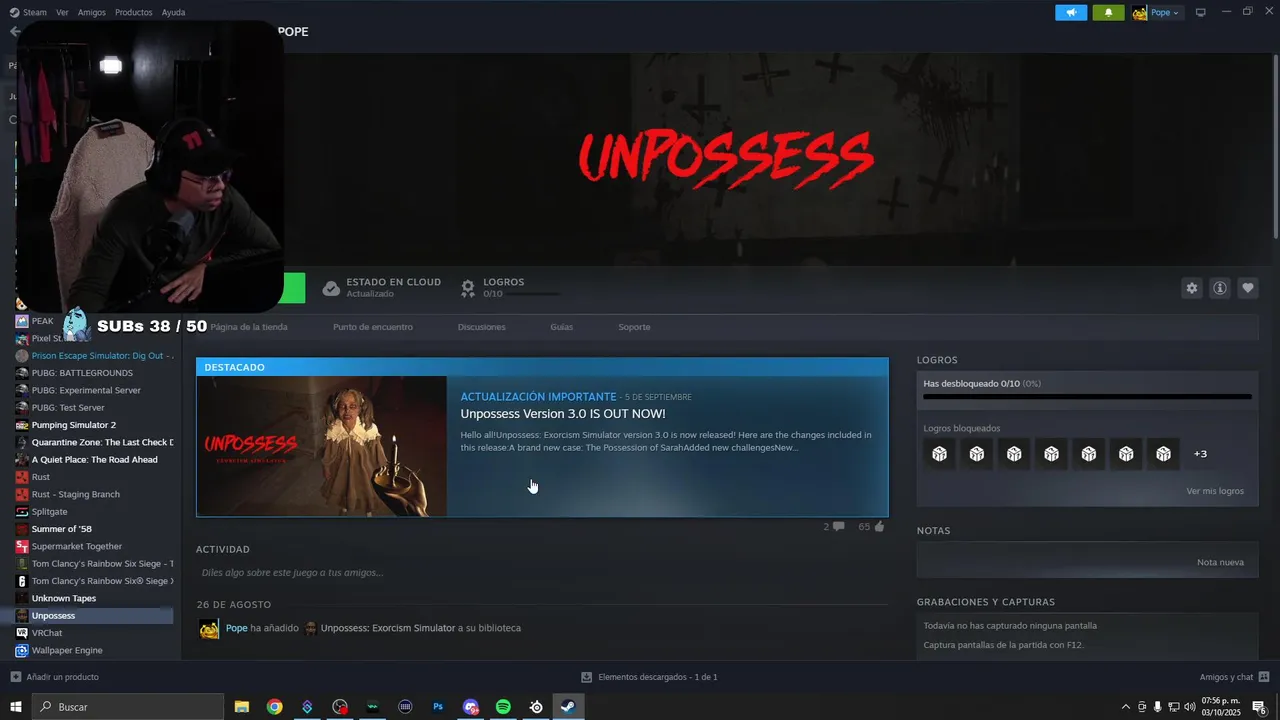Open the Windows notification center icon
The width and height of the screenshot is (1280, 720).
coord(1259,707)
